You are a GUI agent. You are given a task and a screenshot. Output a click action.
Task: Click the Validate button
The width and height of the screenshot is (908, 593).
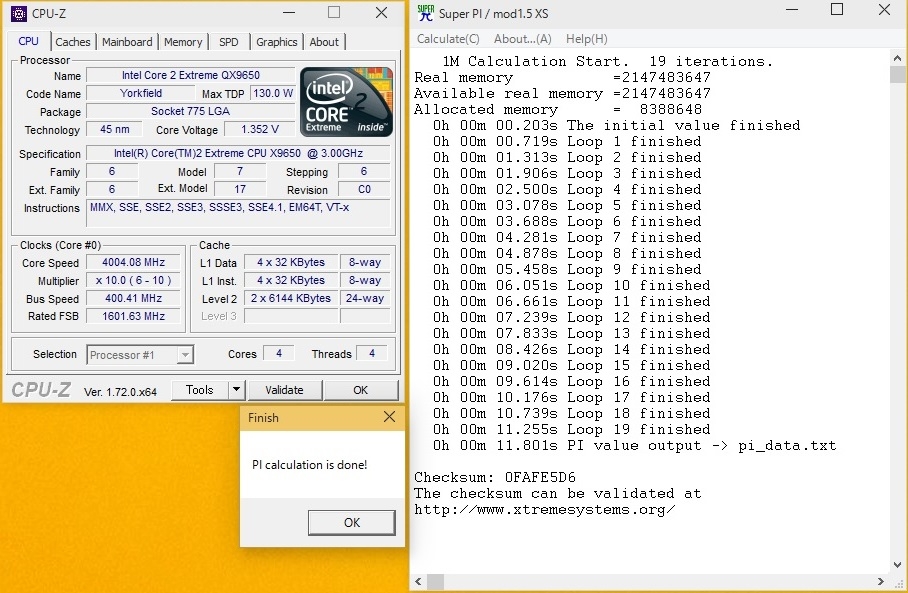tap(284, 390)
